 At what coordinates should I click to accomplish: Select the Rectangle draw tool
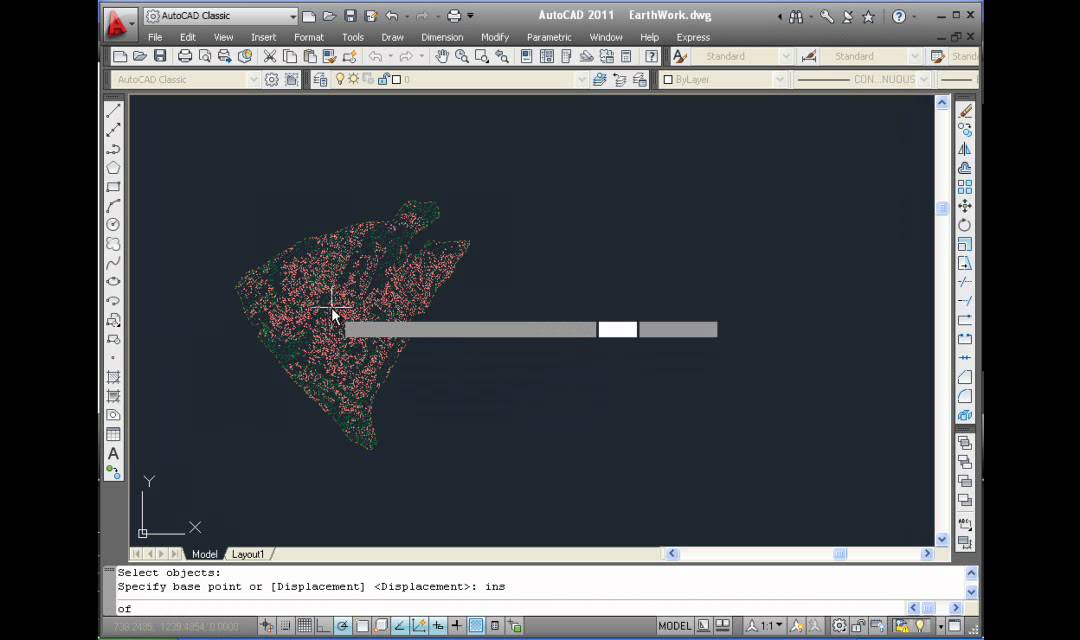click(114, 187)
